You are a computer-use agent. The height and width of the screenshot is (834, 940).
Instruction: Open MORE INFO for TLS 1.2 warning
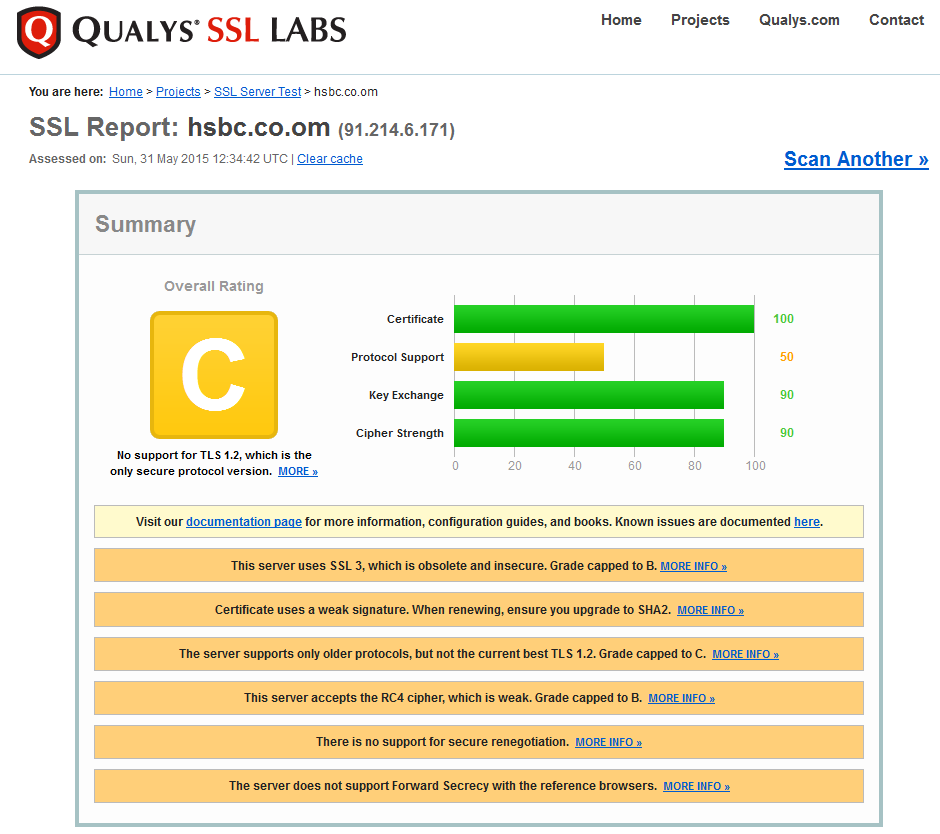745,654
